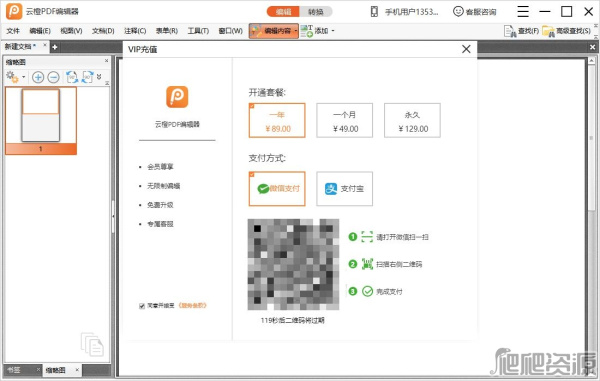600x381 pixels.
Task: Rotate page counterclockwise in thumbnail toolbar
Action: click(72, 77)
